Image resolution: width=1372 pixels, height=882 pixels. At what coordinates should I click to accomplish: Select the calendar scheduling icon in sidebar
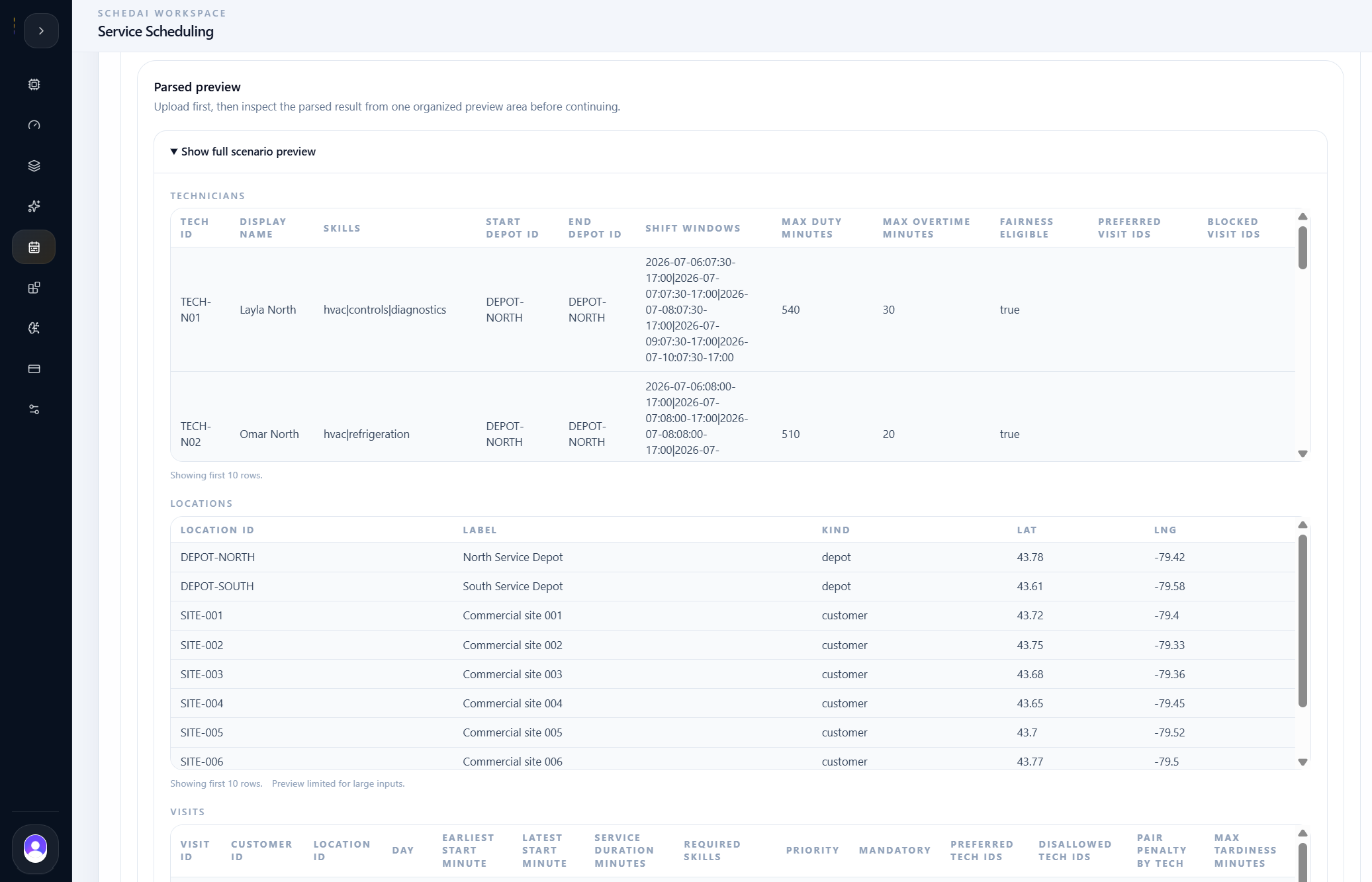[34, 247]
